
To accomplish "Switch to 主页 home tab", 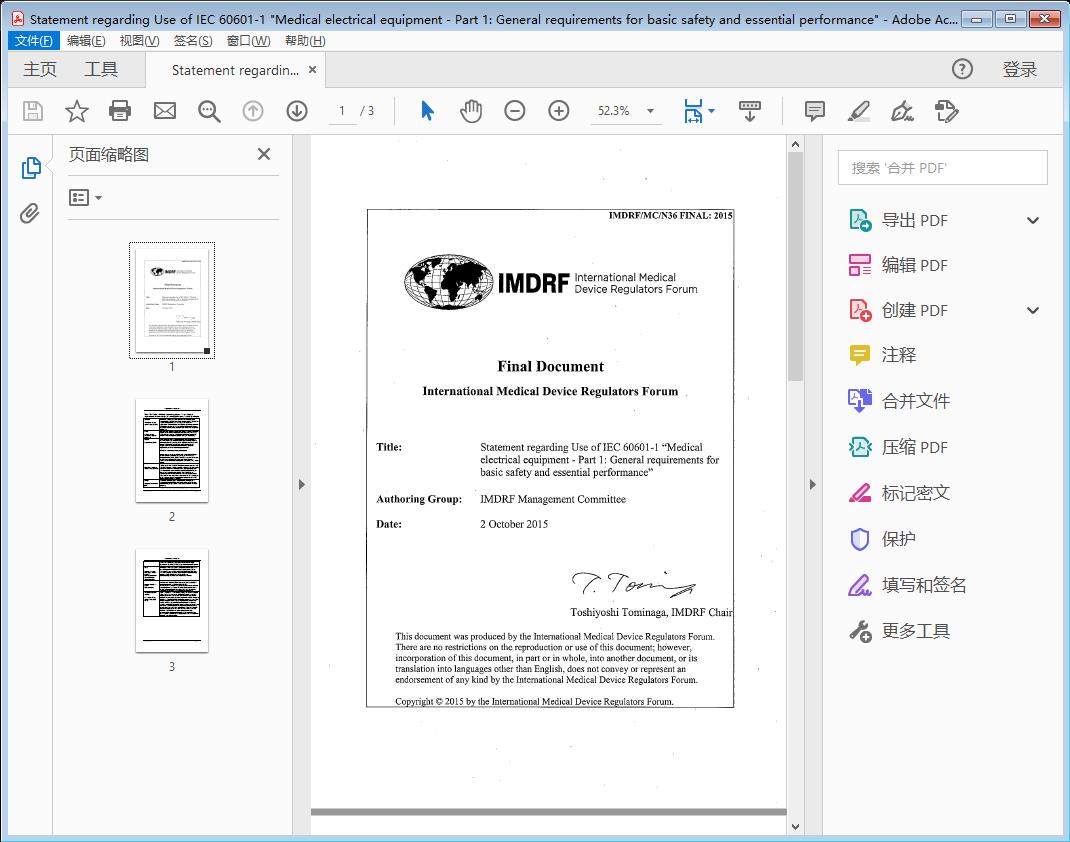I will coord(40,70).
